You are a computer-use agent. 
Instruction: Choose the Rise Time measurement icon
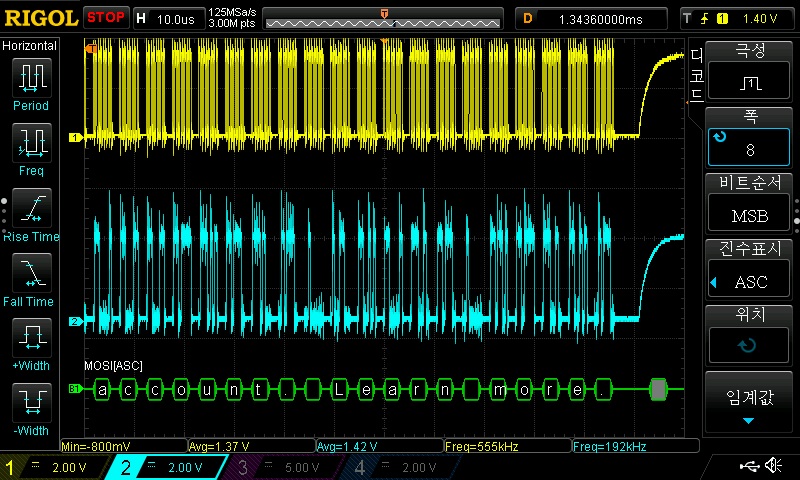[31, 208]
